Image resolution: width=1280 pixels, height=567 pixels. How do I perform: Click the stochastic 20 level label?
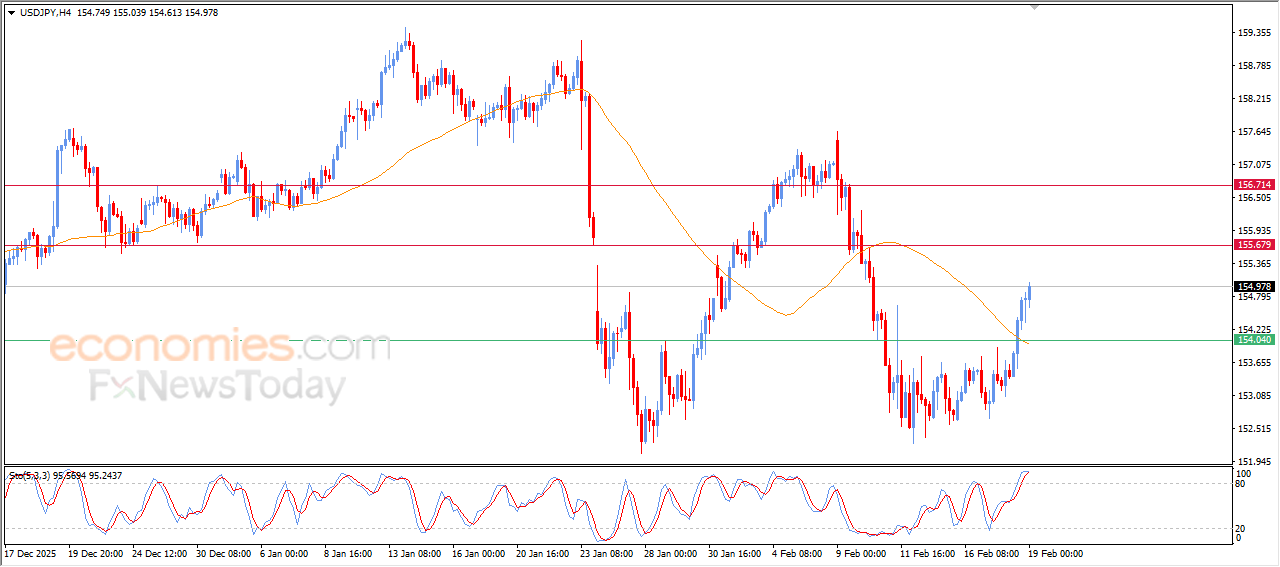[1242, 527]
